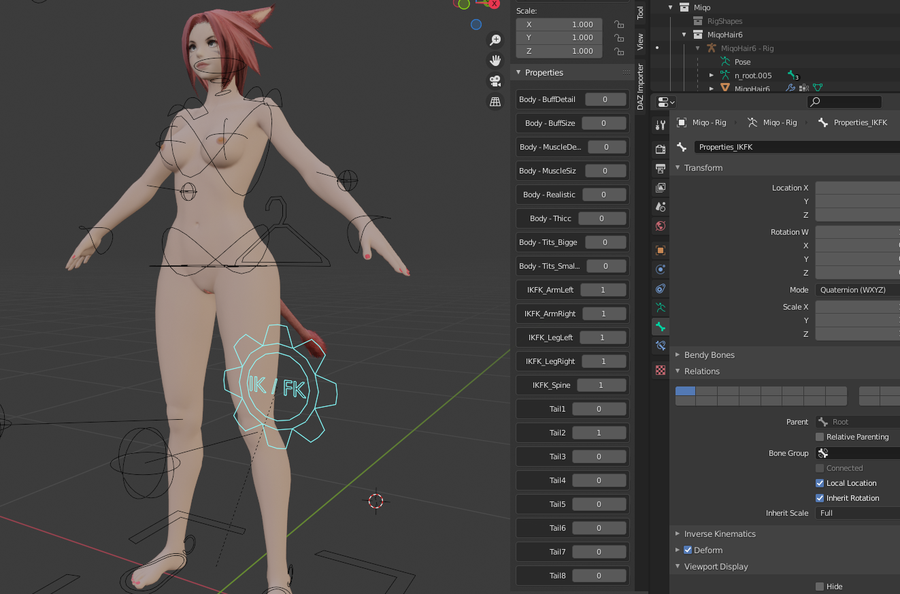Expand the Bendy Bones panel
Screen dimensions: 900x594
pos(678,355)
